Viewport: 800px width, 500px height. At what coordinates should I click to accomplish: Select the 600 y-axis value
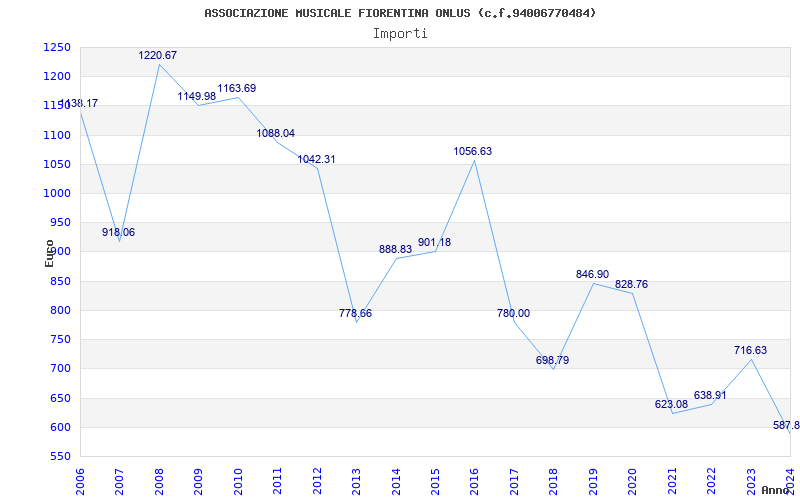coord(60,427)
